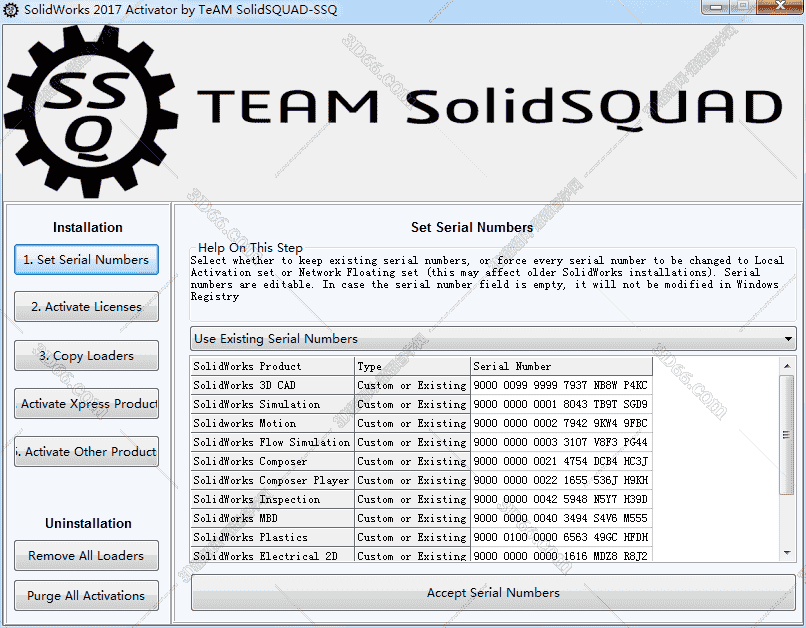Select Activate Xpress Products button
806x628 pixels.
coord(86,404)
